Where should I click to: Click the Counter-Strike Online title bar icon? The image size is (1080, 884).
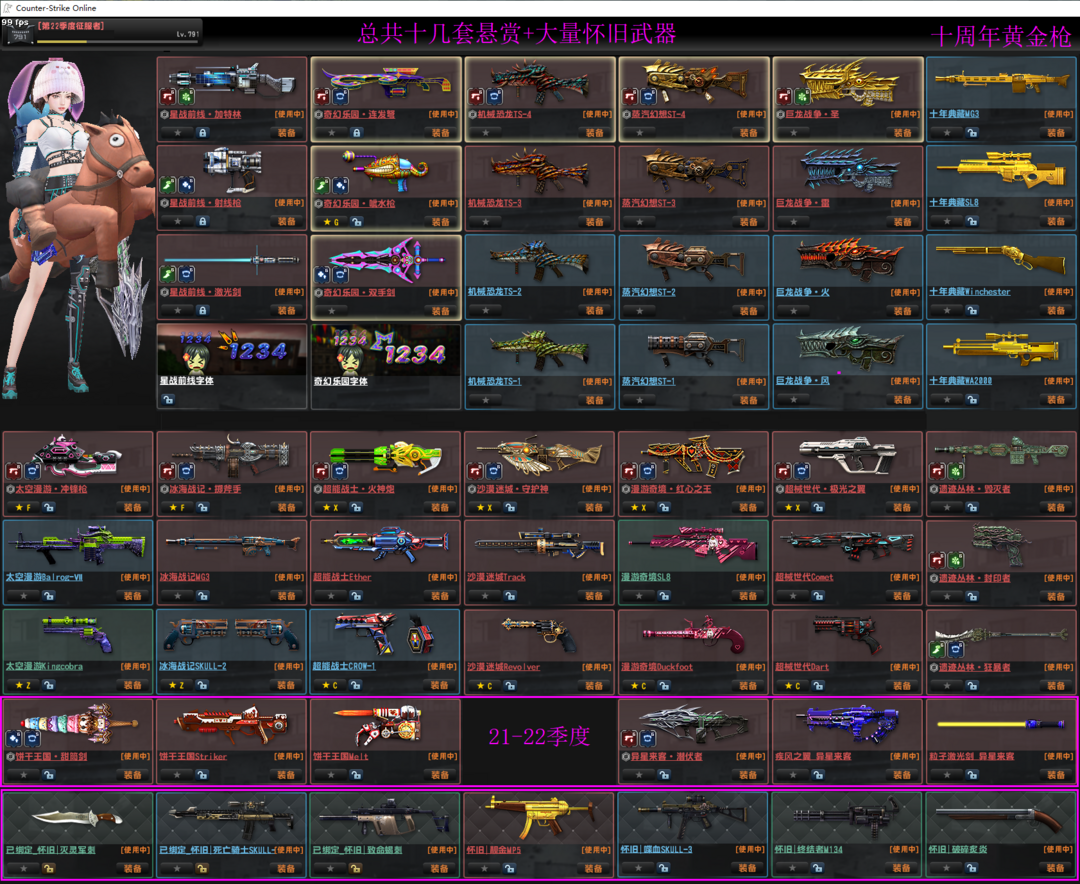(8, 8)
